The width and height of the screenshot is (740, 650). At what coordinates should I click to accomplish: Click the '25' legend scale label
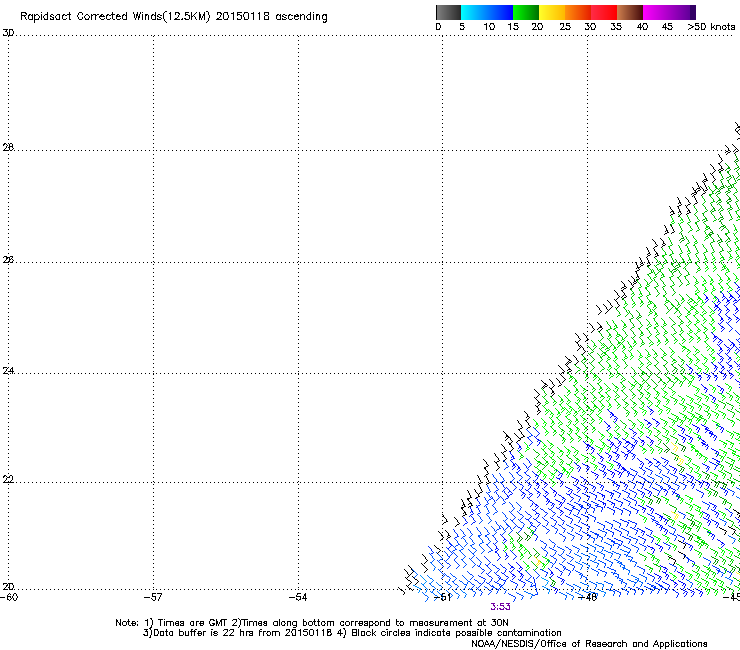point(565,27)
